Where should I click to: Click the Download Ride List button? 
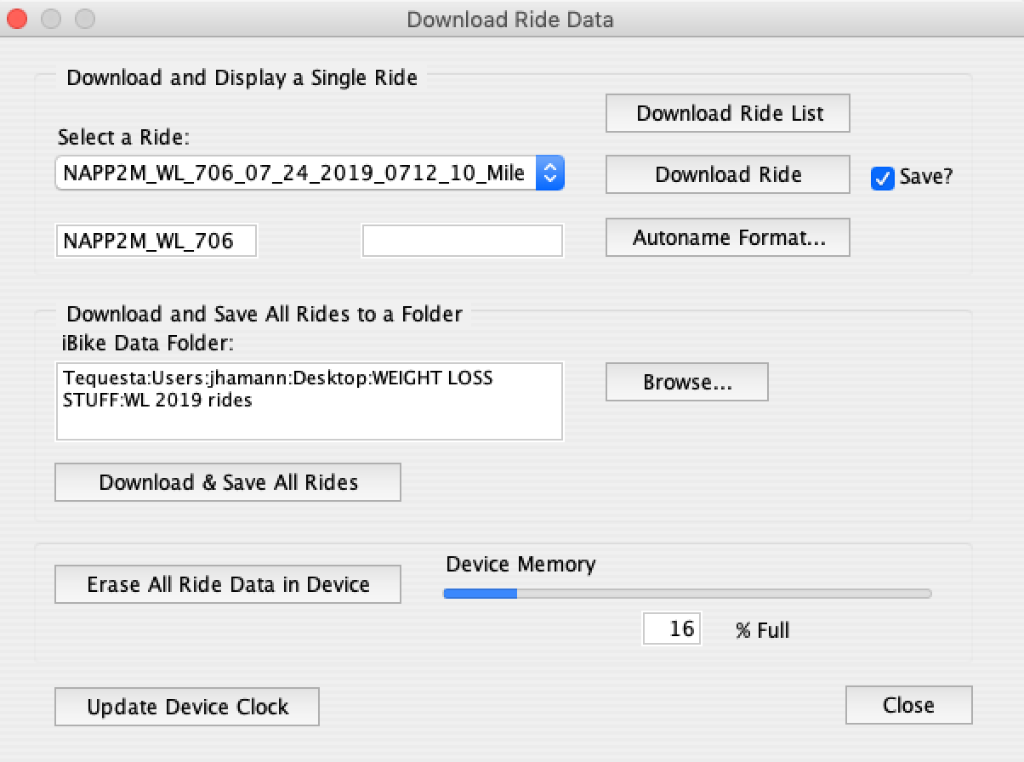(728, 113)
